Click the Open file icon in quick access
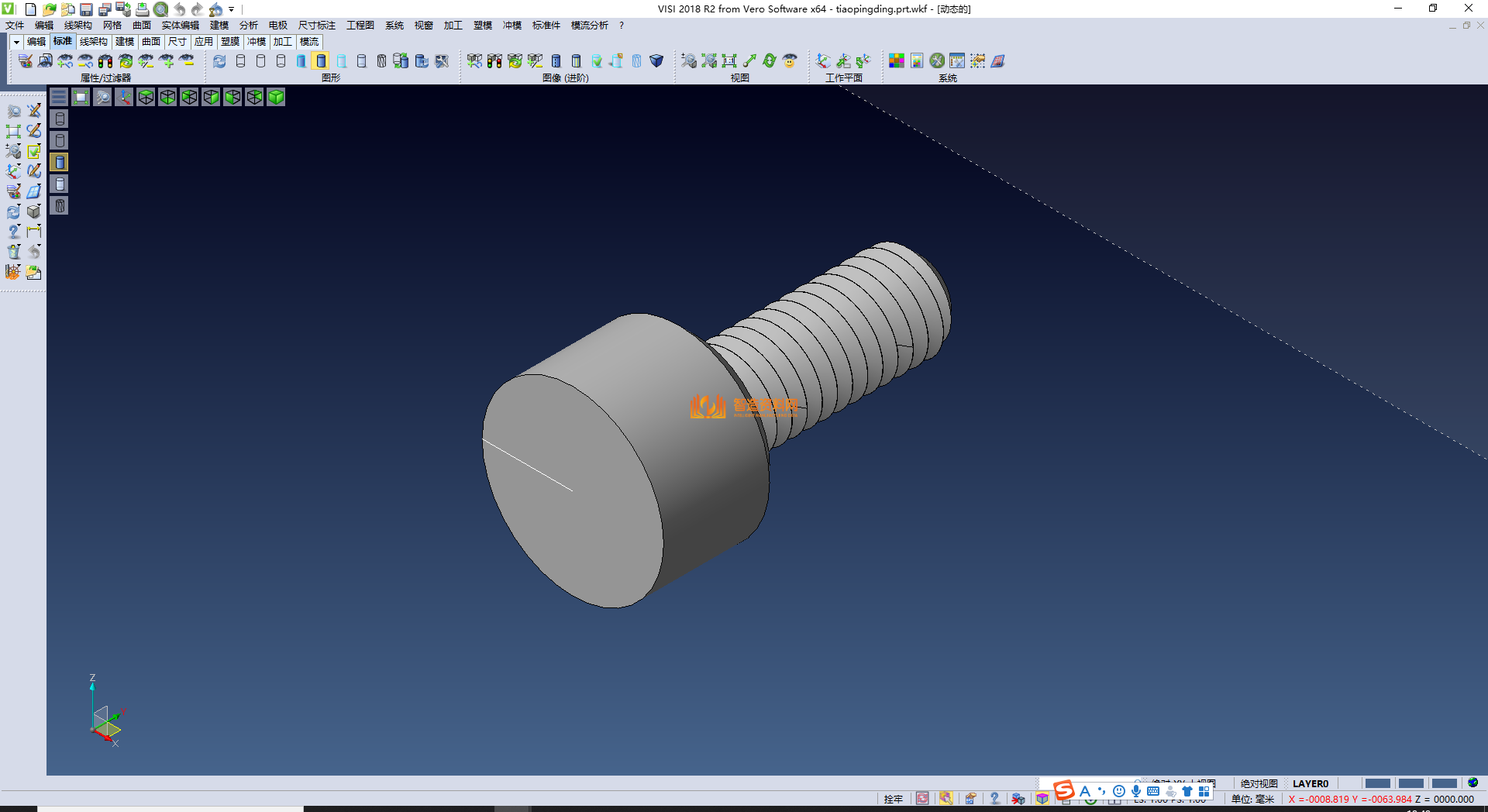 (x=49, y=9)
